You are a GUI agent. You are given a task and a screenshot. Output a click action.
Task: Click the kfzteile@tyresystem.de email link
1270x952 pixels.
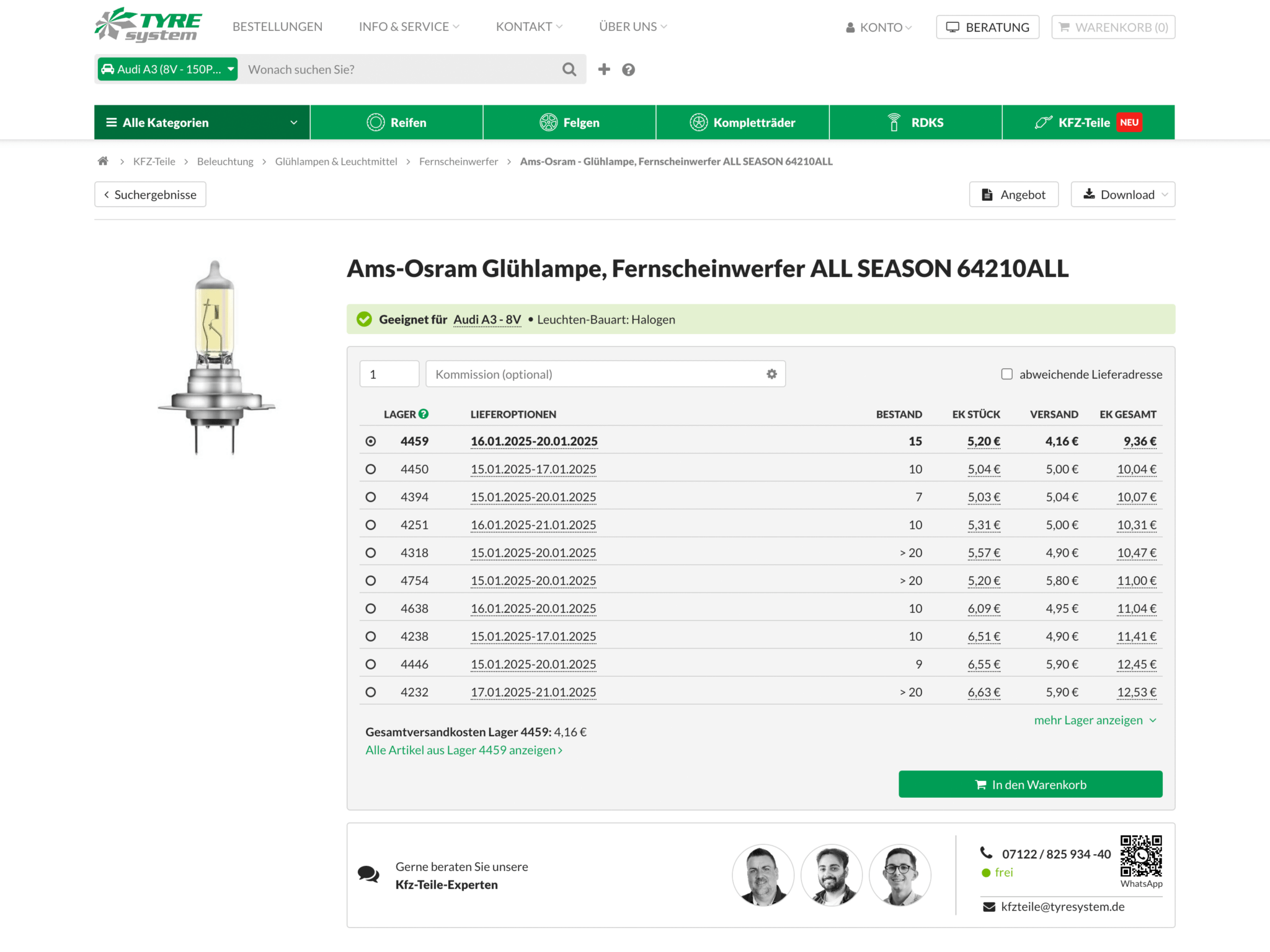[x=1062, y=906]
